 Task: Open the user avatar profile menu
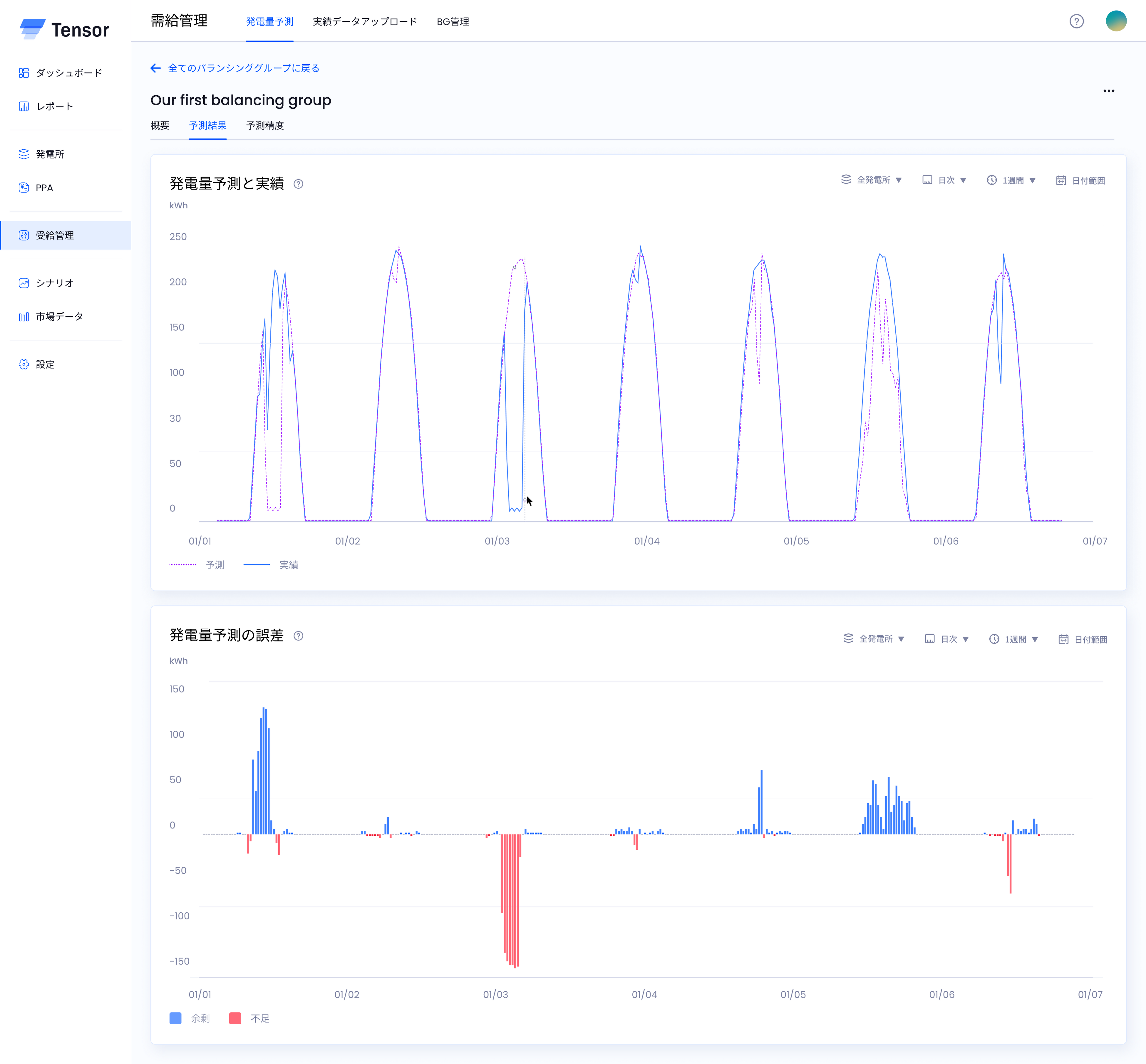[1115, 21]
